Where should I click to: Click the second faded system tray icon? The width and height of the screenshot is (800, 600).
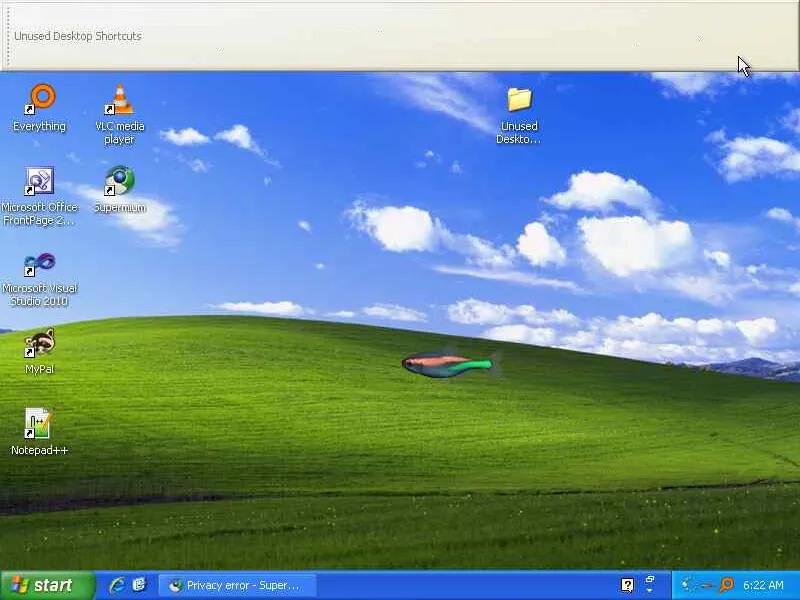(x=706, y=586)
